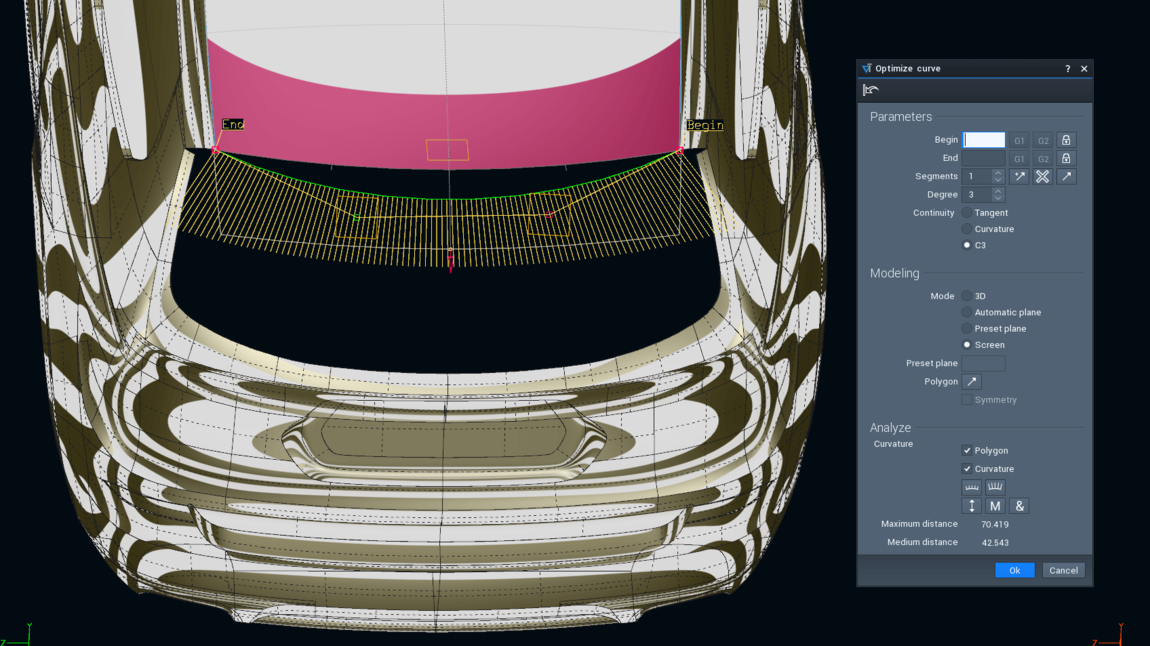
Task: Click the vertical double-arrow scaling icon
Action: [x=972, y=506]
